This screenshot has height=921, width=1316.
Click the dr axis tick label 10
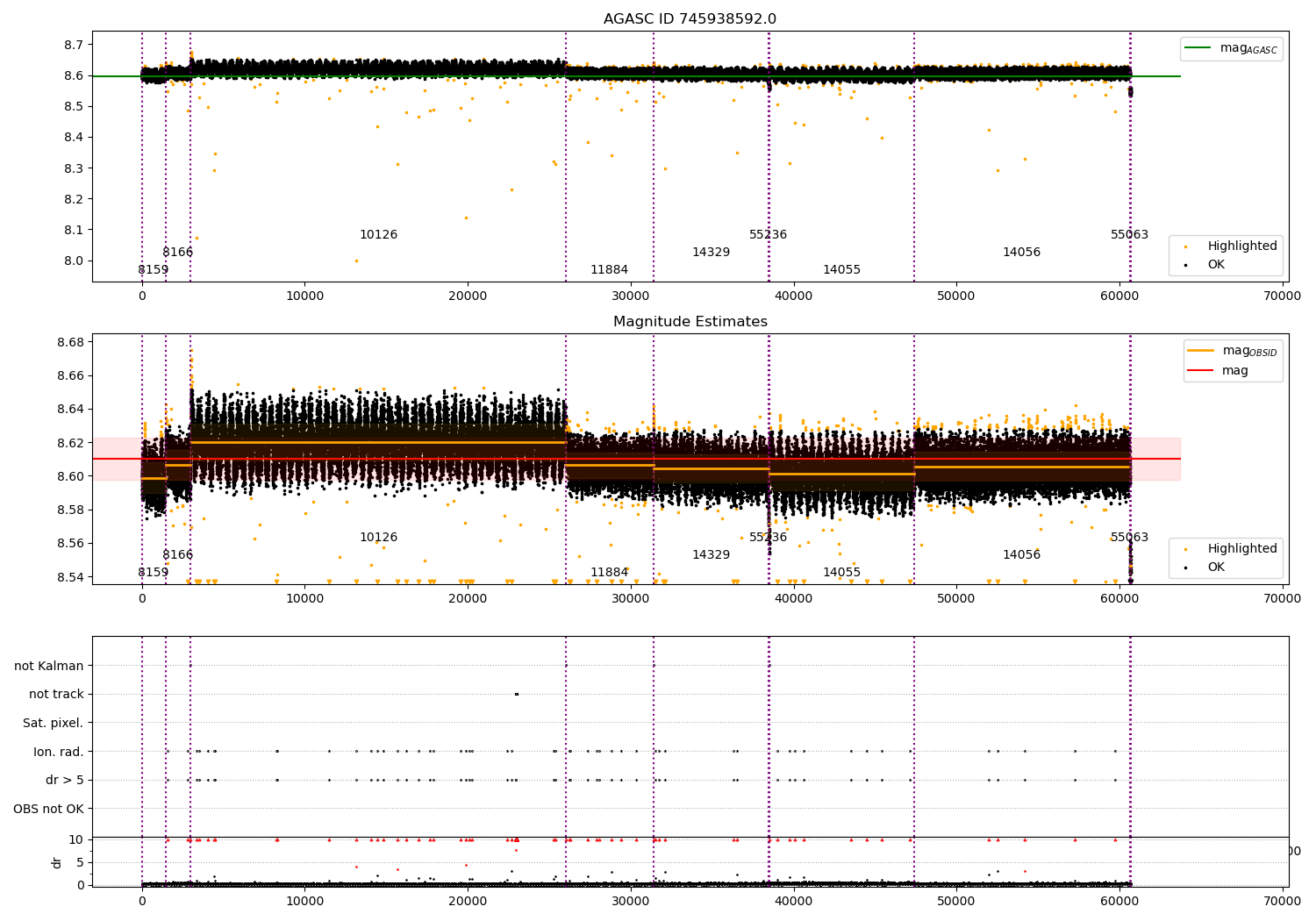(x=76, y=839)
